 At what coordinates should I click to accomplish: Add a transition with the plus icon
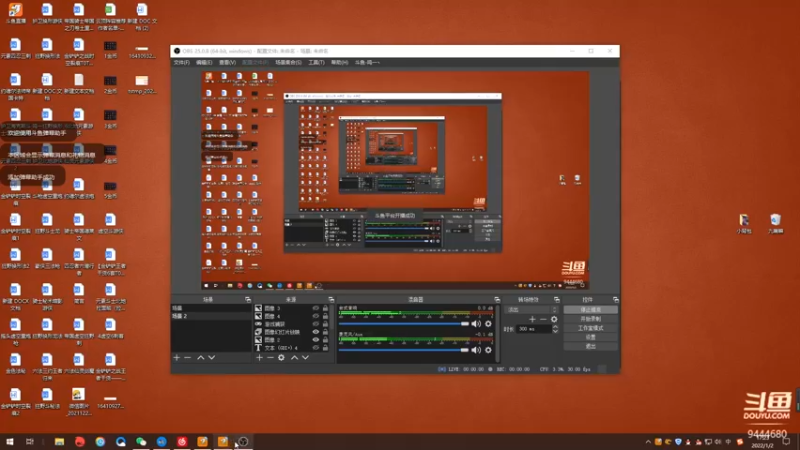pyautogui.click(x=532, y=319)
